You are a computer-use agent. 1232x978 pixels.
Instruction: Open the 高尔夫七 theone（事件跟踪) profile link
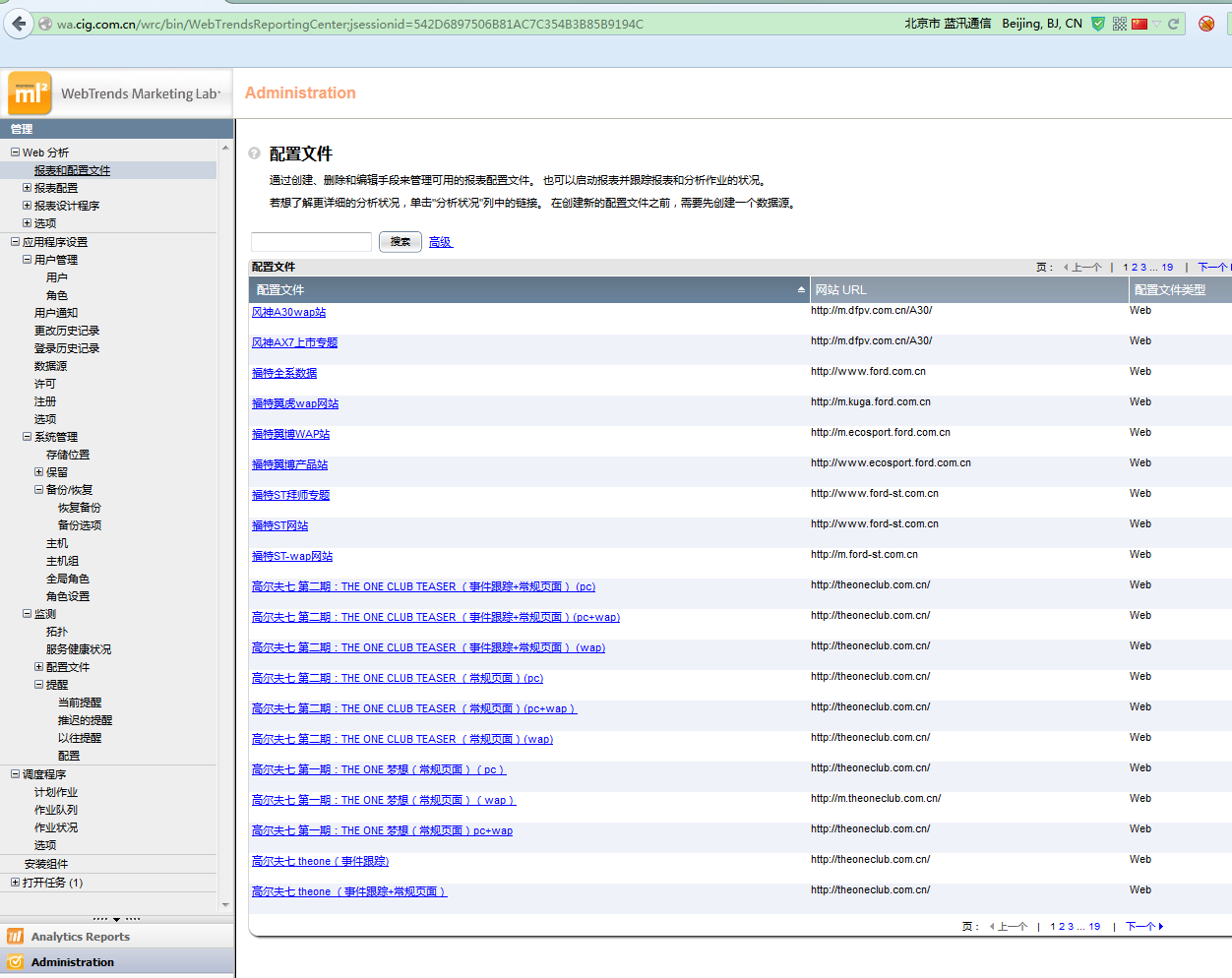coord(320,862)
